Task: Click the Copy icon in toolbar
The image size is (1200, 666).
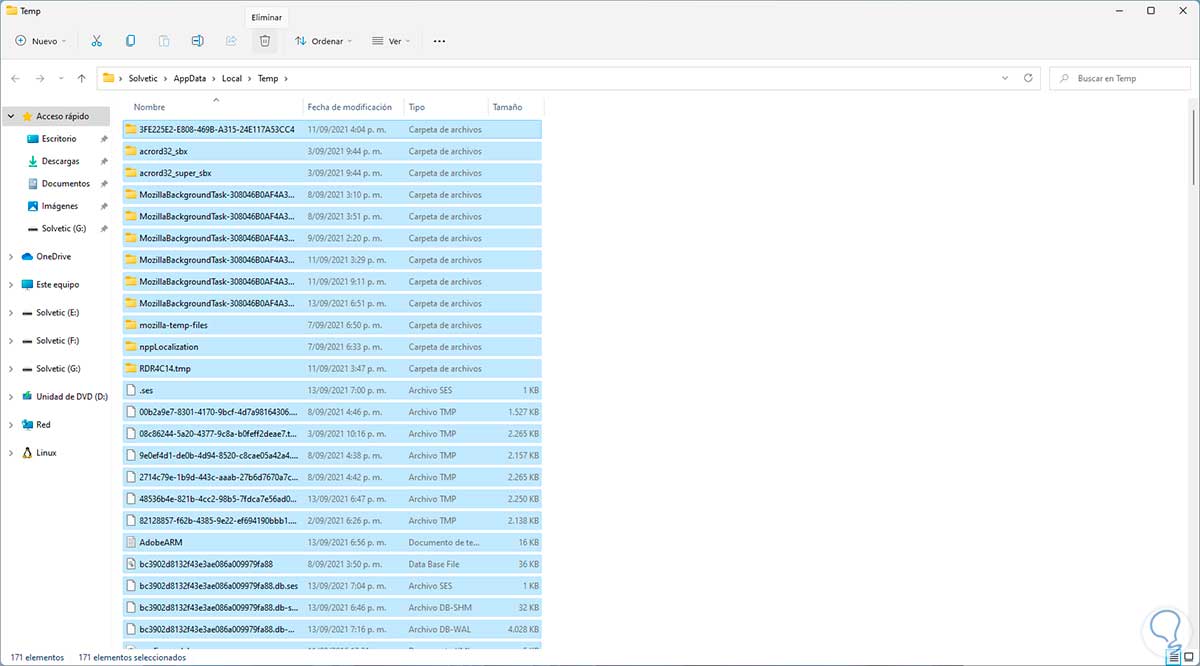Action: pos(130,41)
